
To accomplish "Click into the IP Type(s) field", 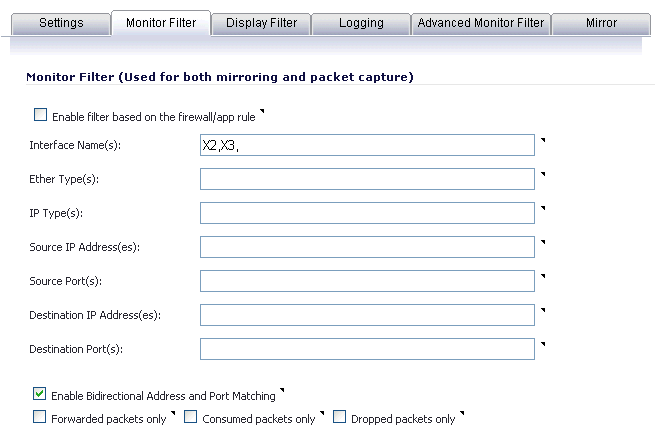I will tap(367, 213).
